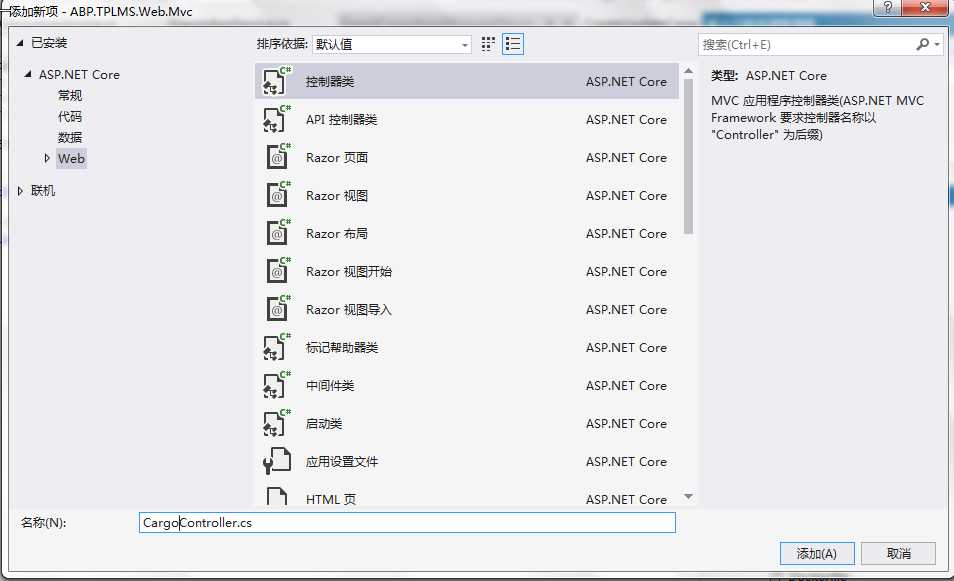
Task: Click the 添加 button
Action: click(815, 553)
